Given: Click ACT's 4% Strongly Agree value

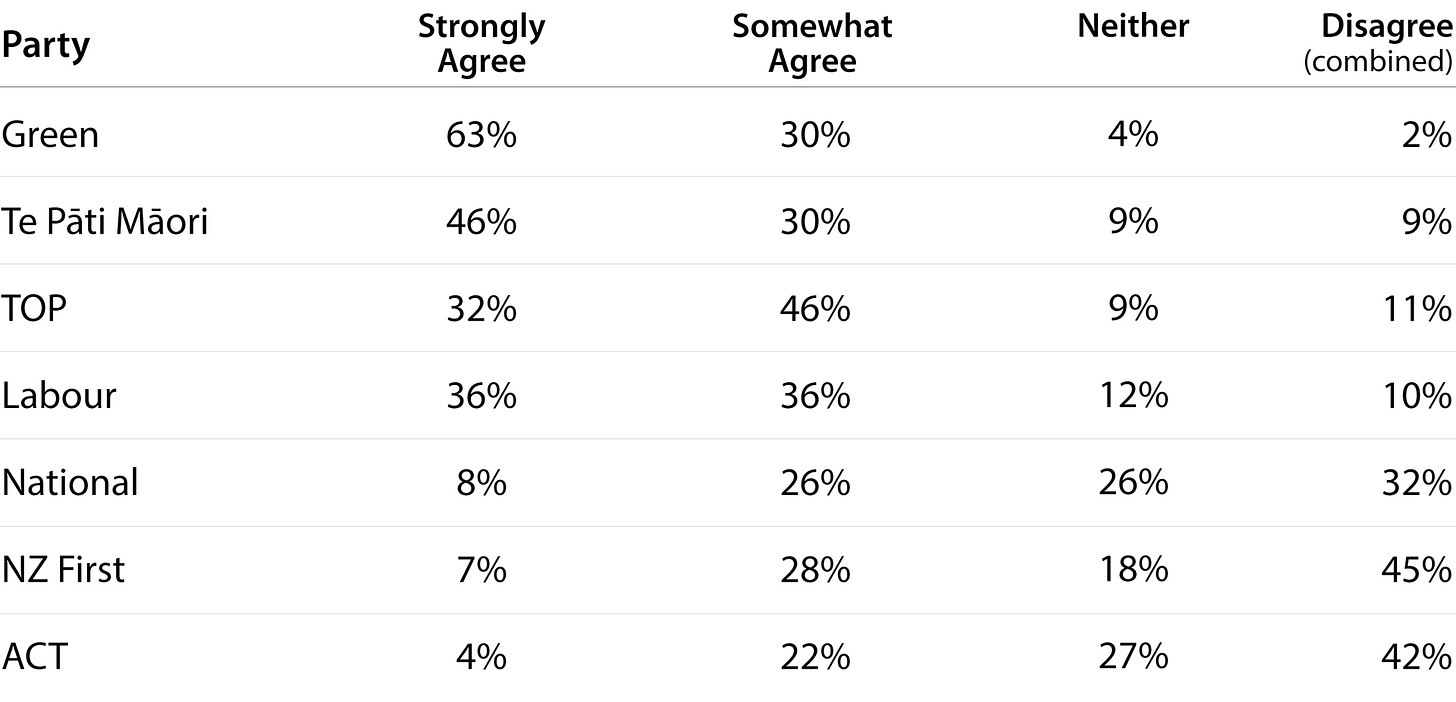Looking at the screenshot, I should click(482, 658).
